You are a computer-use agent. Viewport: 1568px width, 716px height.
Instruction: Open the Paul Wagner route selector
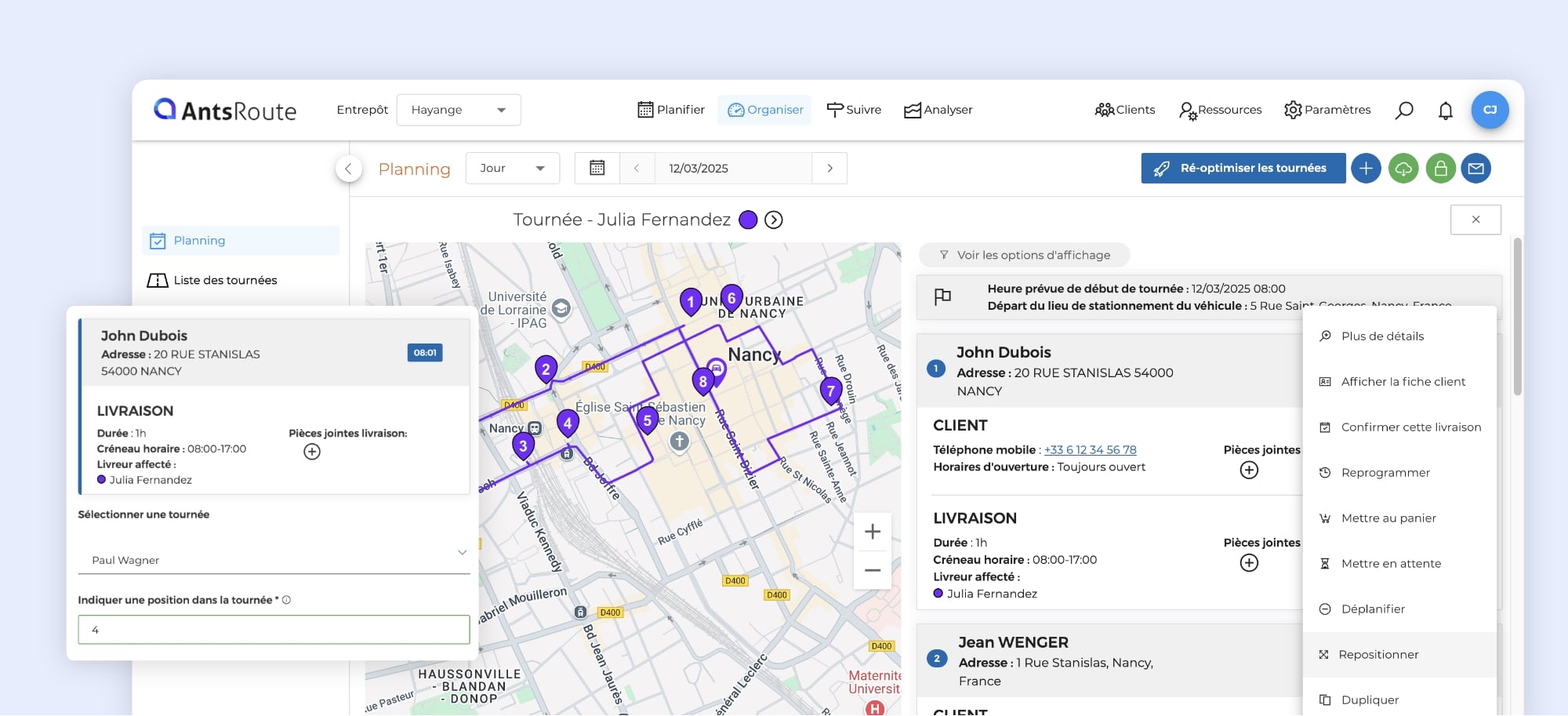coord(274,560)
